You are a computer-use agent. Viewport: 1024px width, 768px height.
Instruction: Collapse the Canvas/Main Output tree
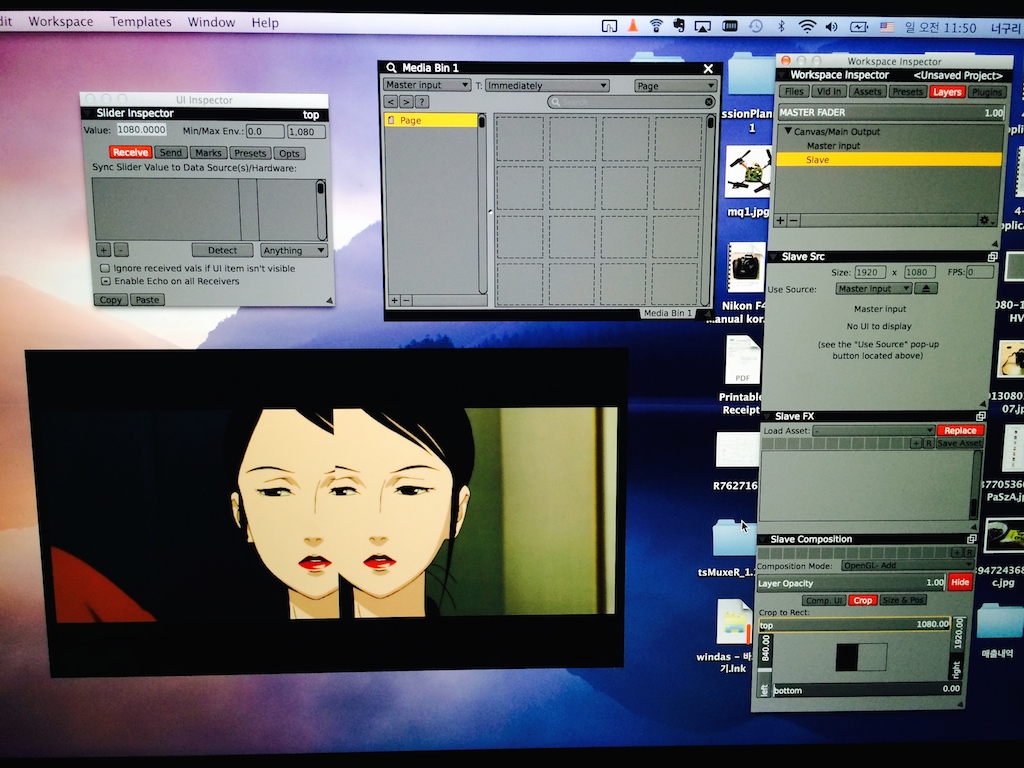[788, 131]
